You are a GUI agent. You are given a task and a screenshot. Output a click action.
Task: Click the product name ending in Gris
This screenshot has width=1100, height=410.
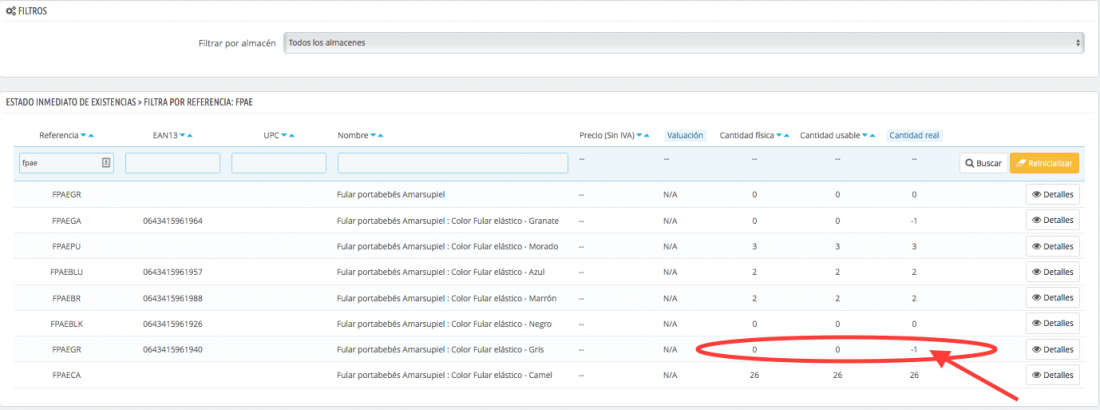tap(441, 350)
